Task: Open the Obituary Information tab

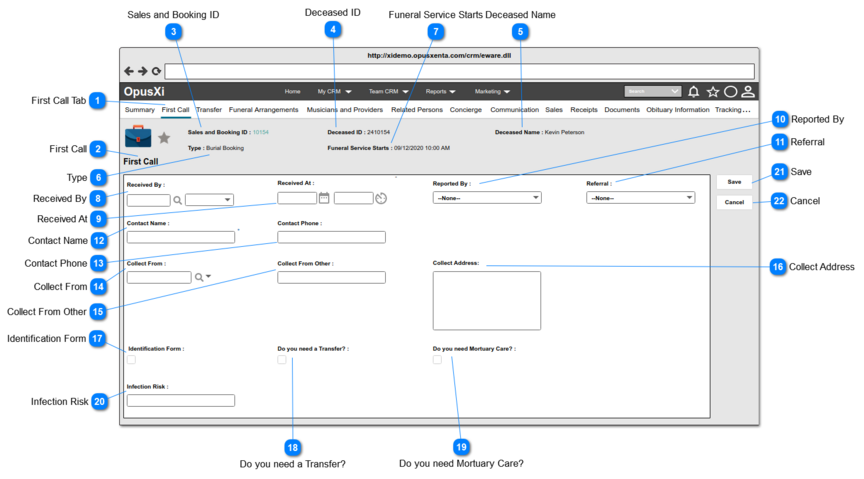Action: point(678,110)
